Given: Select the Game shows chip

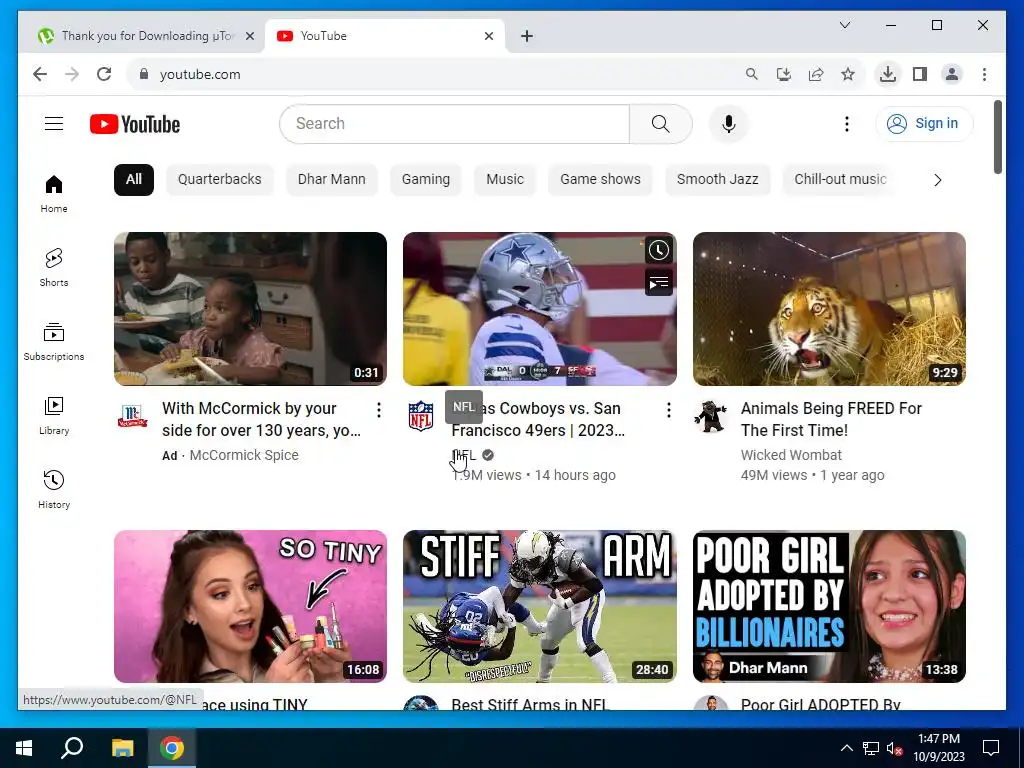Looking at the screenshot, I should point(600,180).
